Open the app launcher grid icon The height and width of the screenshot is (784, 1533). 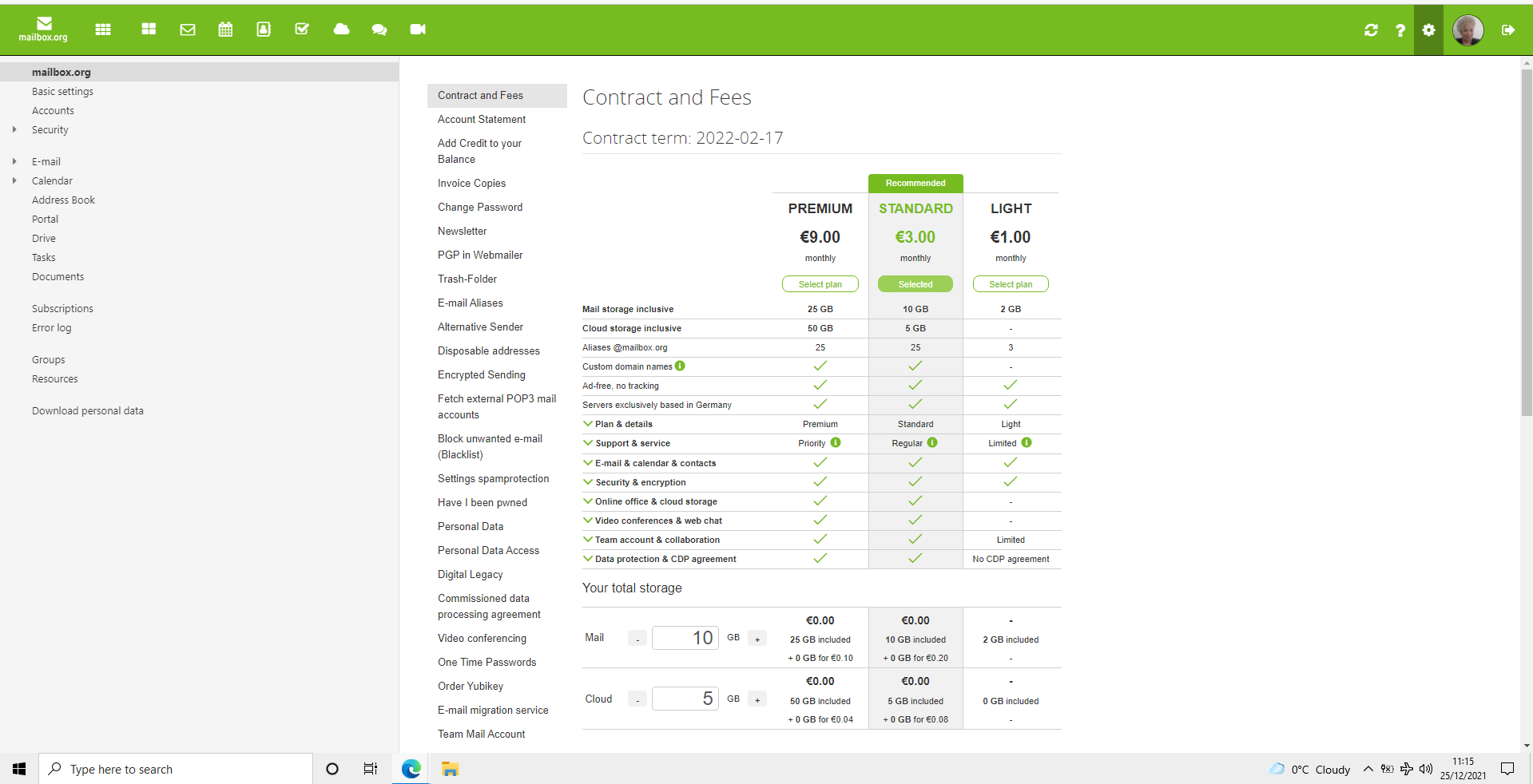click(103, 30)
